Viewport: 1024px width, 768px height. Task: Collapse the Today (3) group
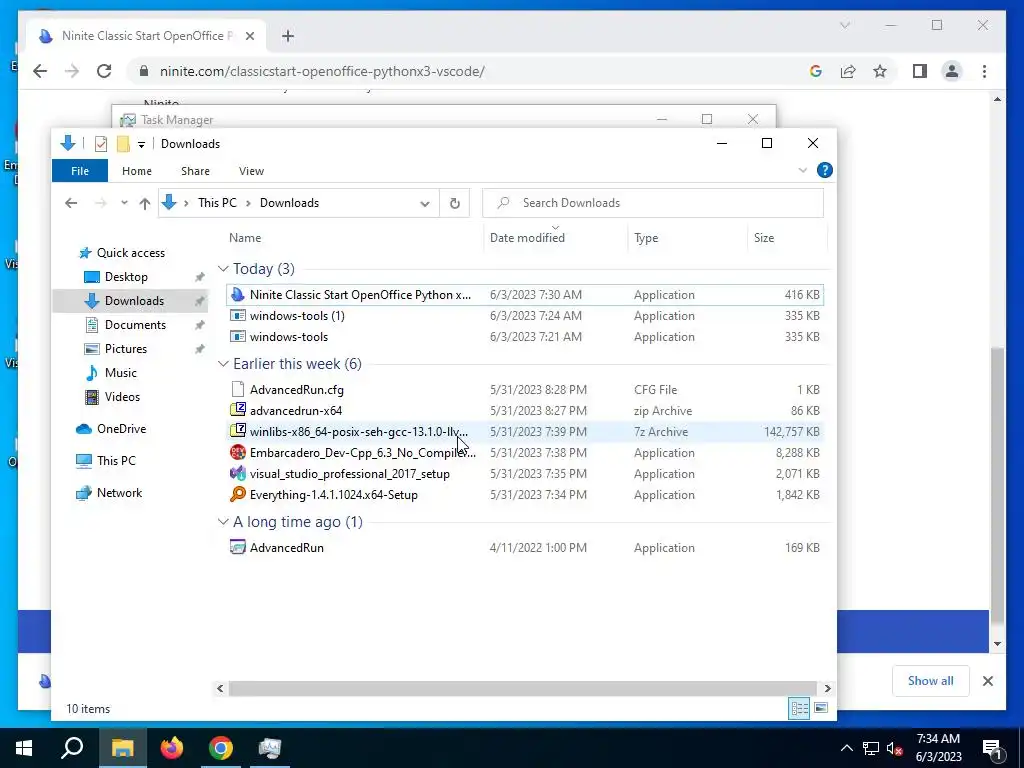click(223, 269)
